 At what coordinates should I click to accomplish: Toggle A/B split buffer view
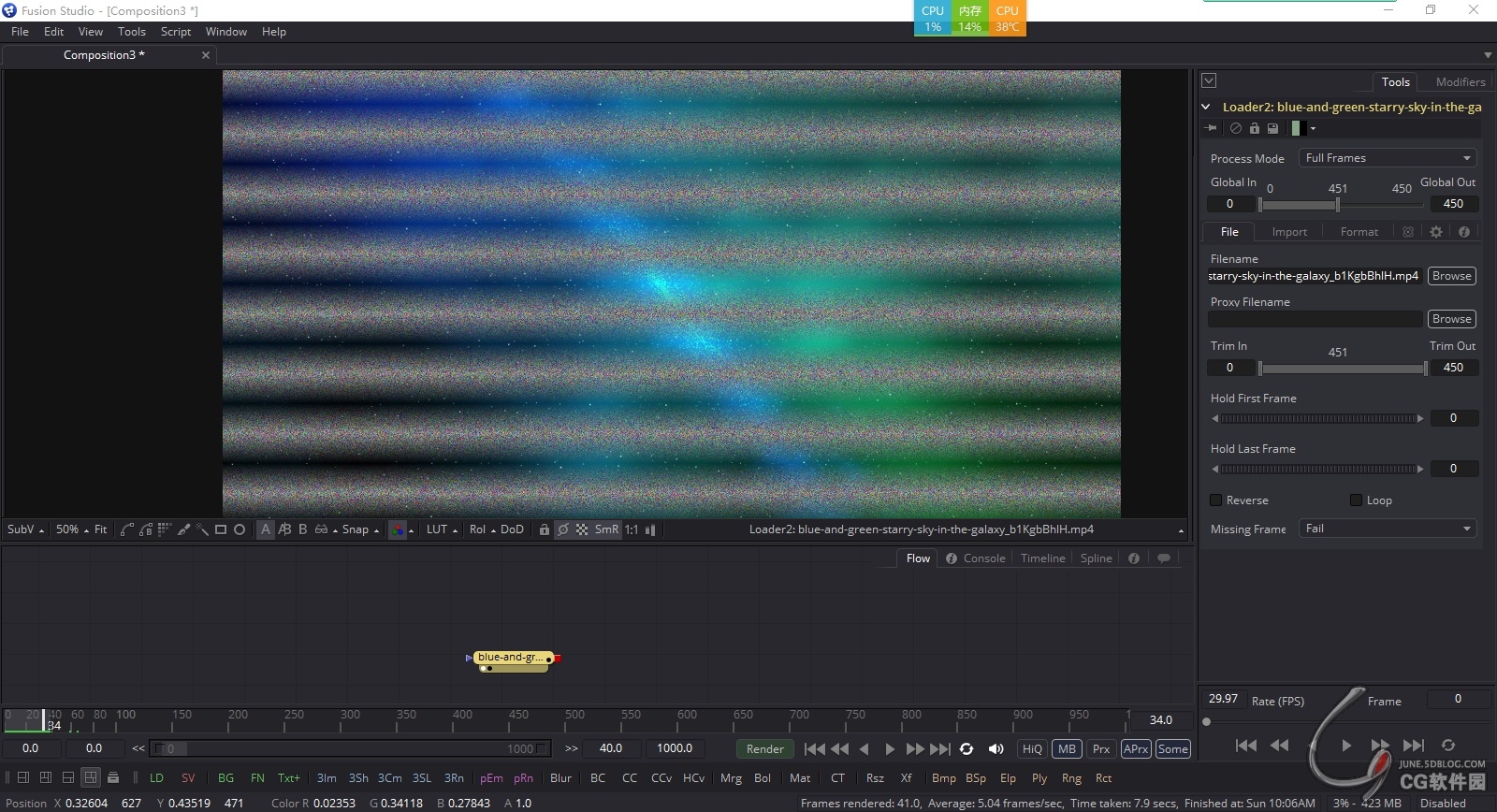pyautogui.click(x=284, y=529)
